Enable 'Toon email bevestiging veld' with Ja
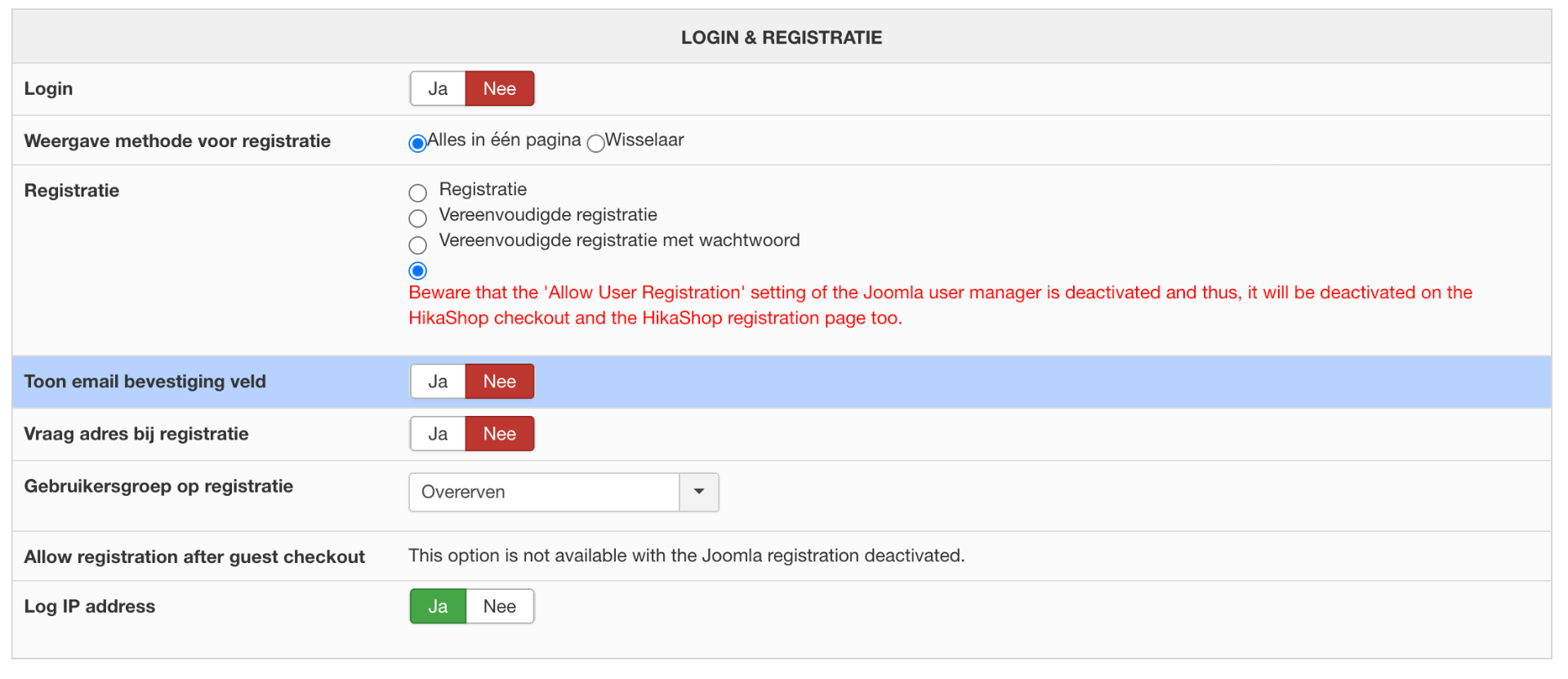1568x679 pixels. pyautogui.click(x=438, y=382)
